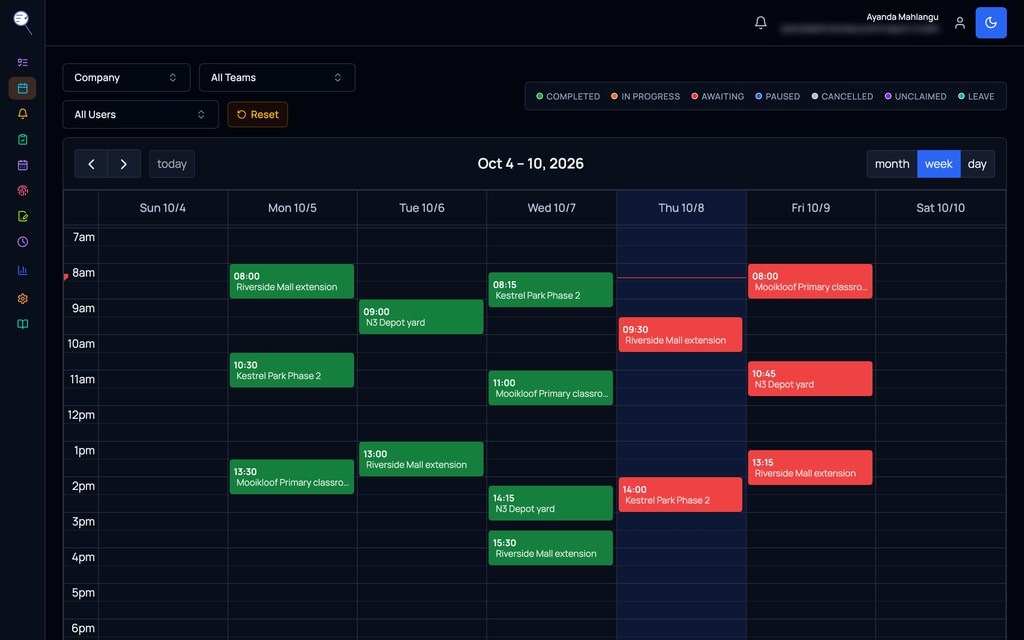Open the red fingerprint icon
Screen dimensions: 1024x640
[x=23, y=191]
